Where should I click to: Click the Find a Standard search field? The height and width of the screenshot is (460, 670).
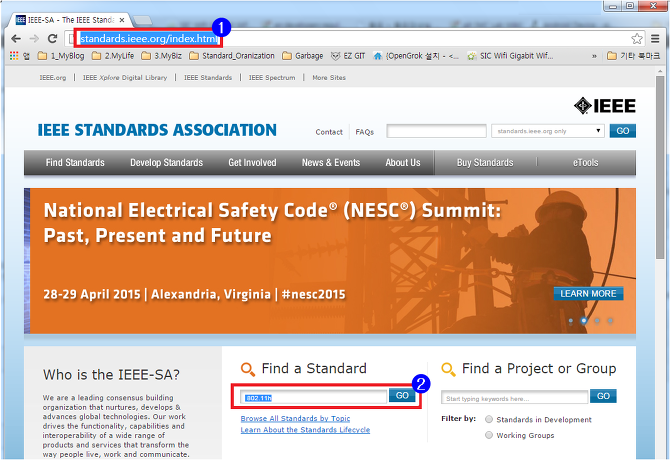click(x=314, y=397)
